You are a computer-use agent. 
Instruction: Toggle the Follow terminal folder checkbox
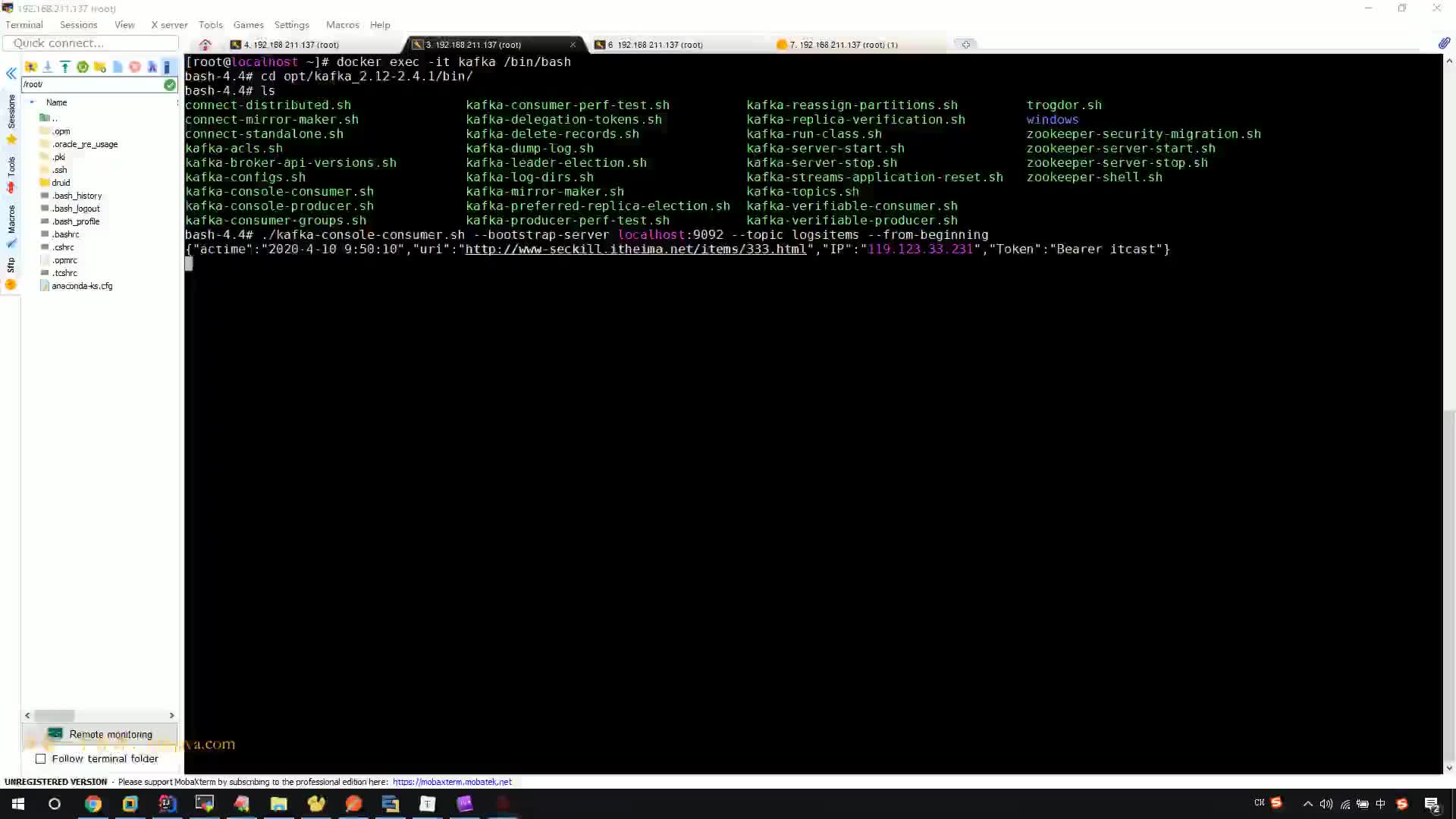41,759
